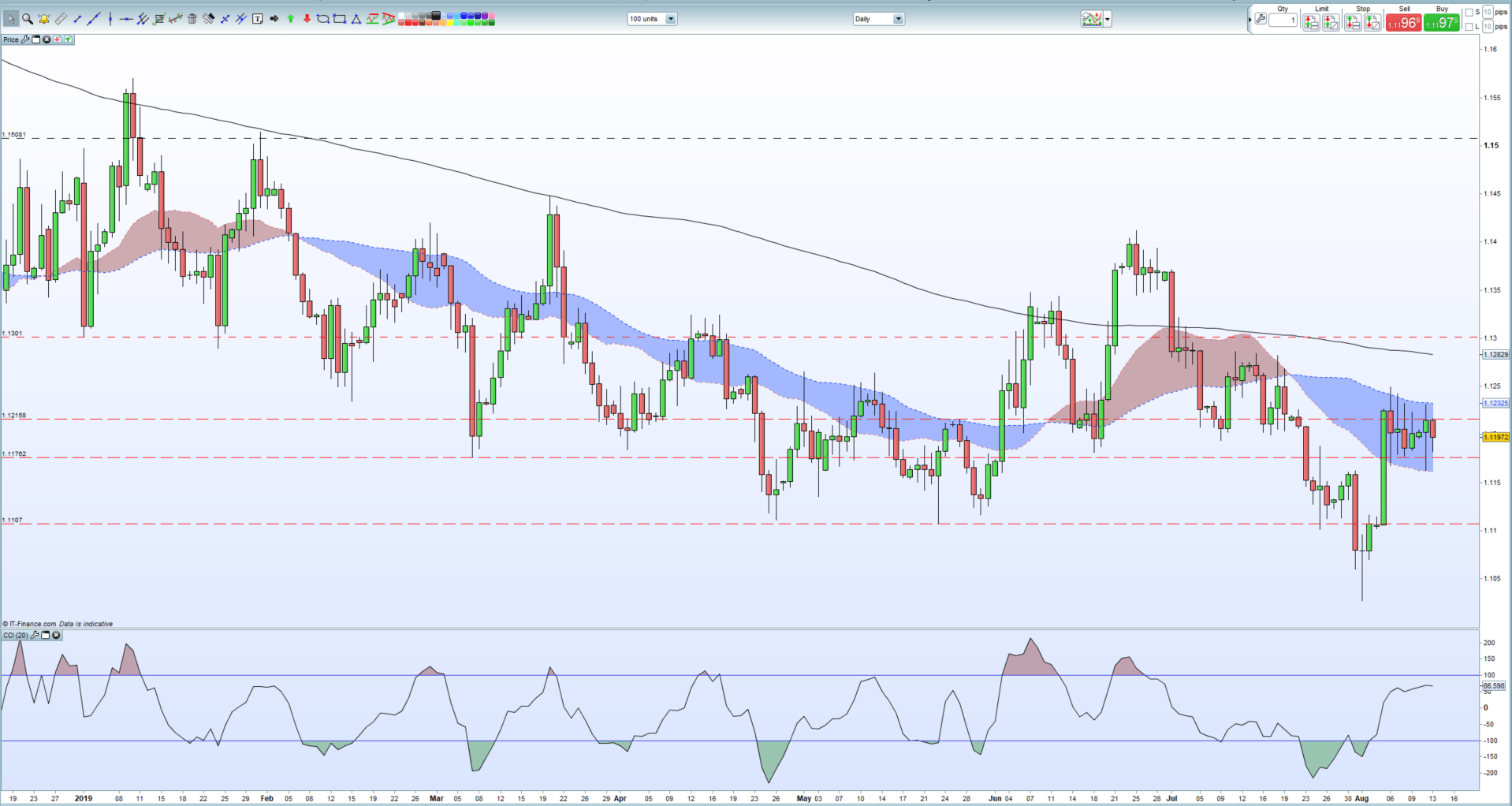Maximize the CCI (20) indicator panel

pos(46,635)
